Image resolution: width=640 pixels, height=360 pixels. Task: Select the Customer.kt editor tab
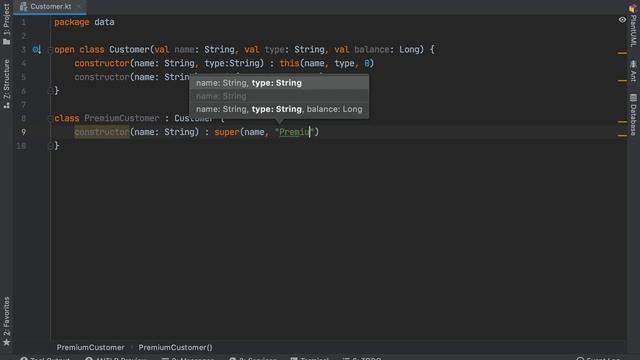[50, 7]
